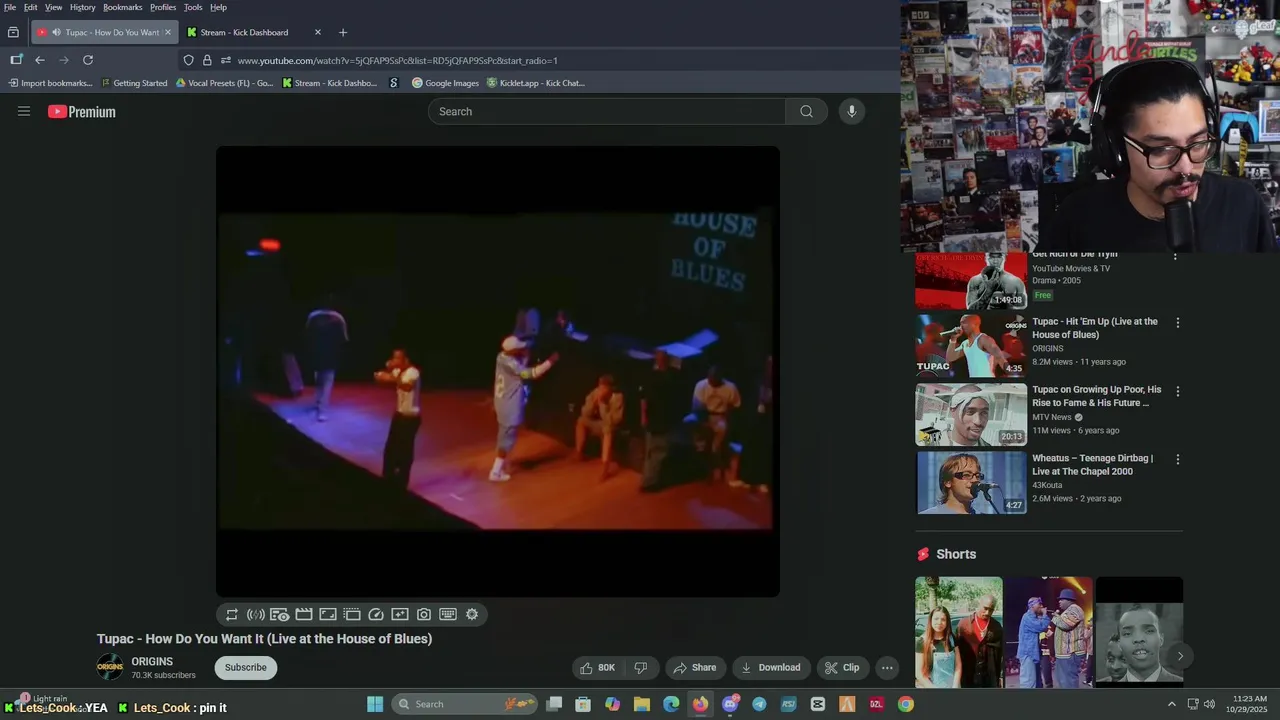Open File Explorer from the taskbar
The image size is (1280, 720).
coord(642,704)
